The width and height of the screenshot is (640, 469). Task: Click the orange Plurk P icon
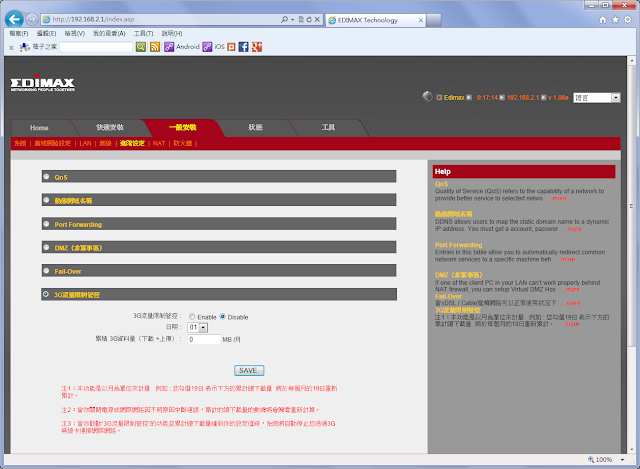tap(231, 47)
